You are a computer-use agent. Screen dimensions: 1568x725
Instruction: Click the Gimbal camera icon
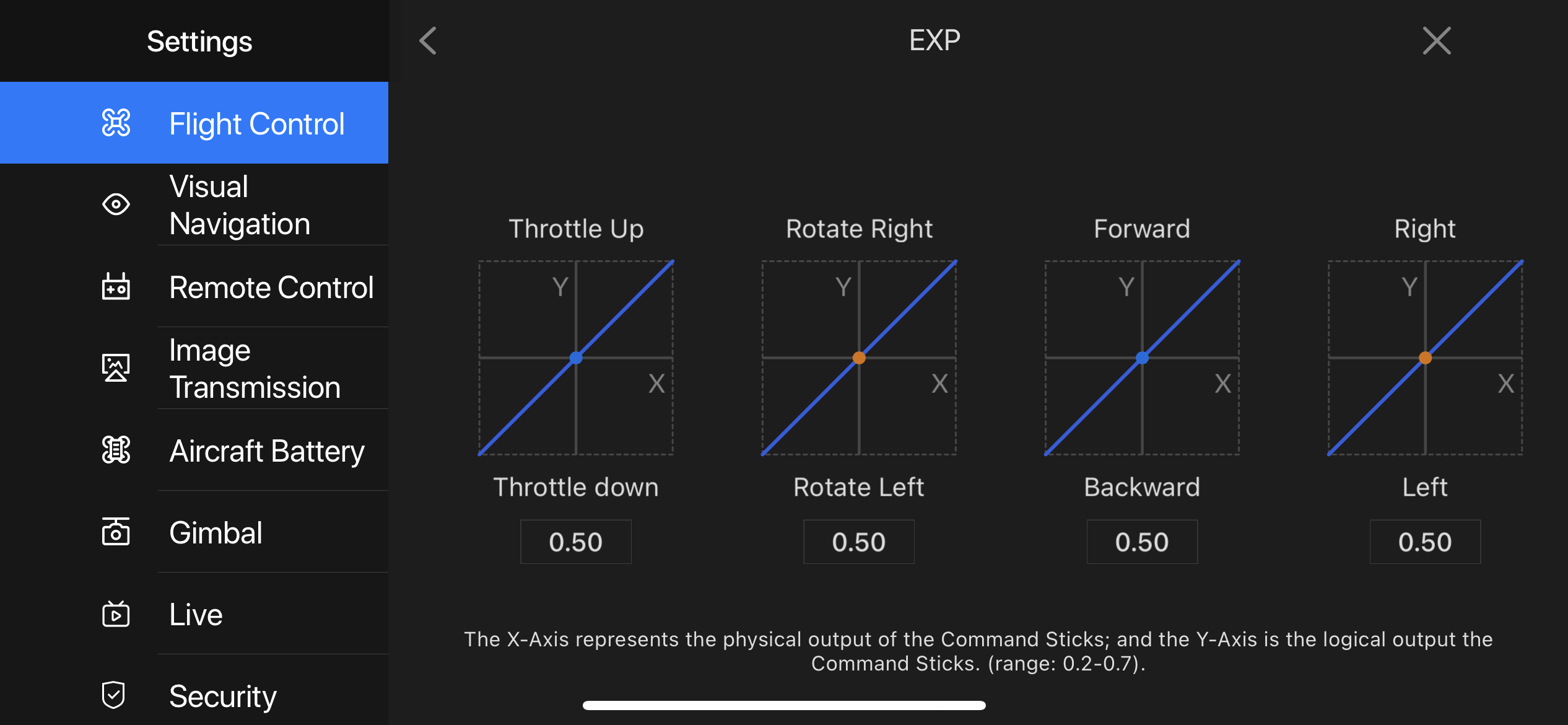click(116, 532)
